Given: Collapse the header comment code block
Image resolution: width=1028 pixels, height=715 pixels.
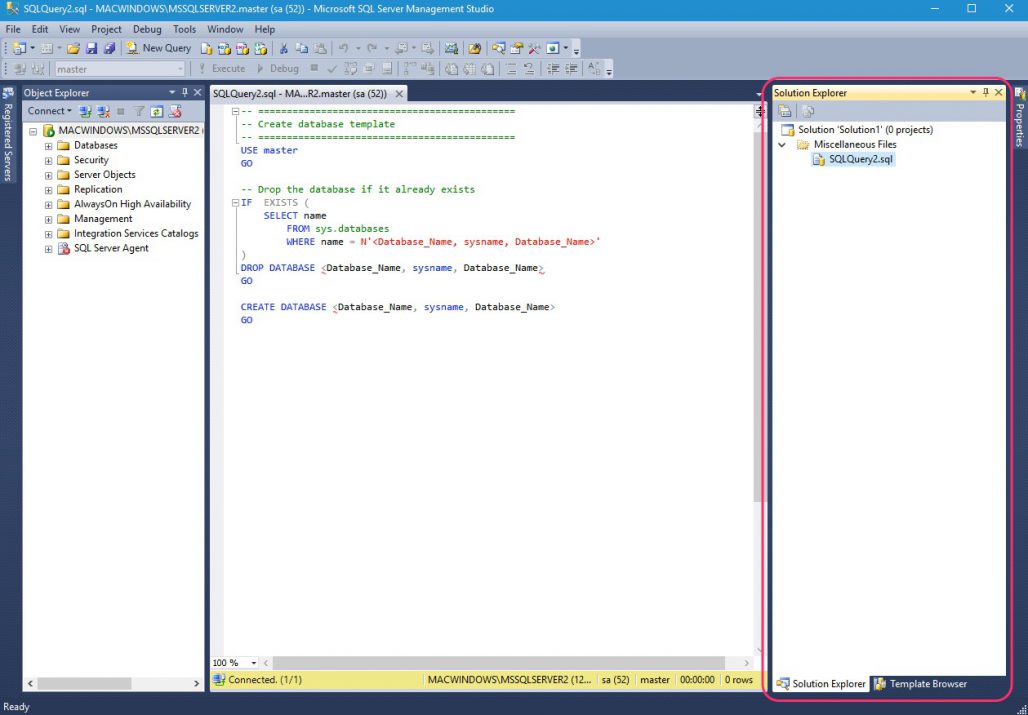Looking at the screenshot, I should tap(235, 111).
